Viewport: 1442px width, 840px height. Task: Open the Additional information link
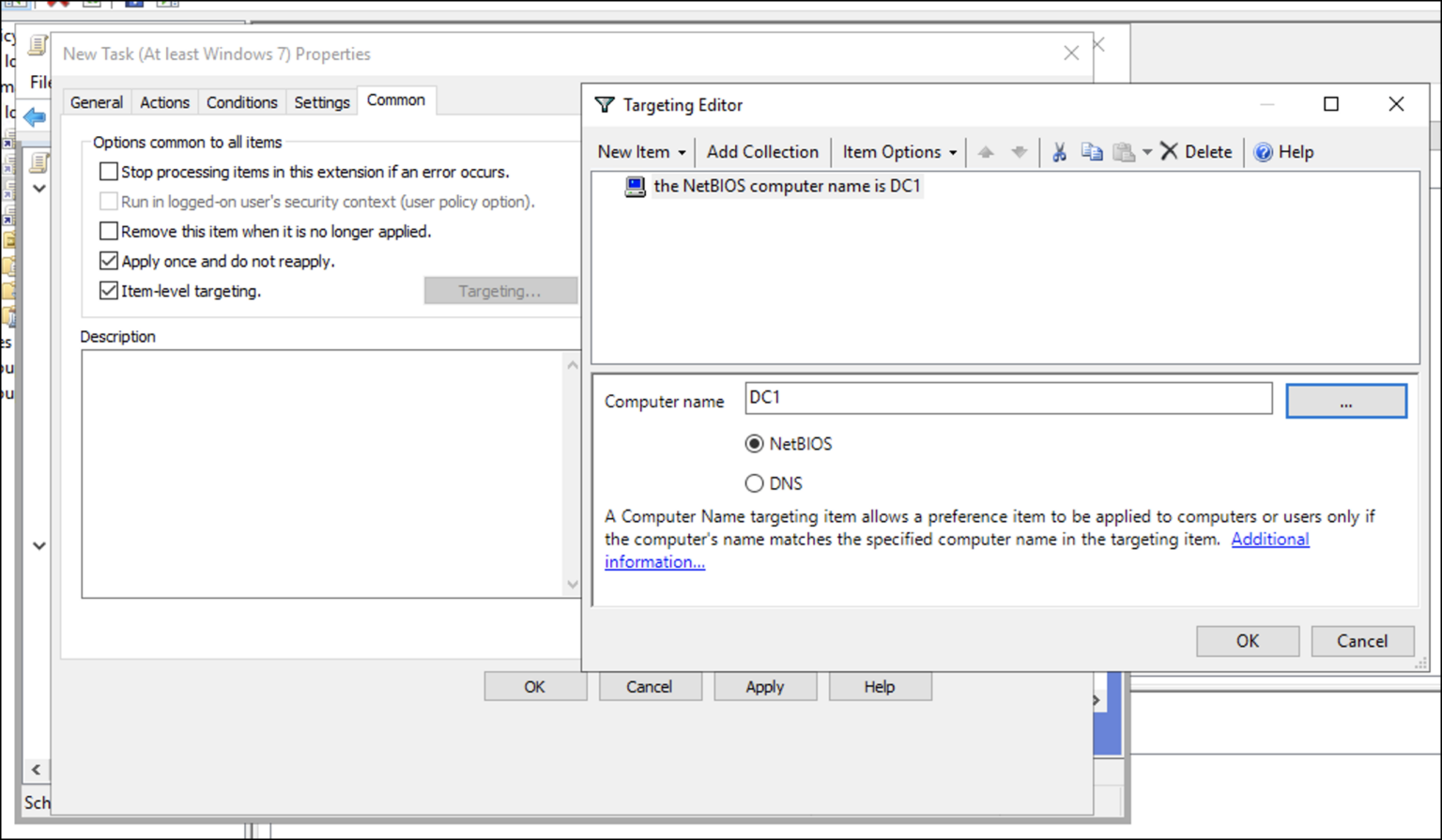tap(1269, 539)
